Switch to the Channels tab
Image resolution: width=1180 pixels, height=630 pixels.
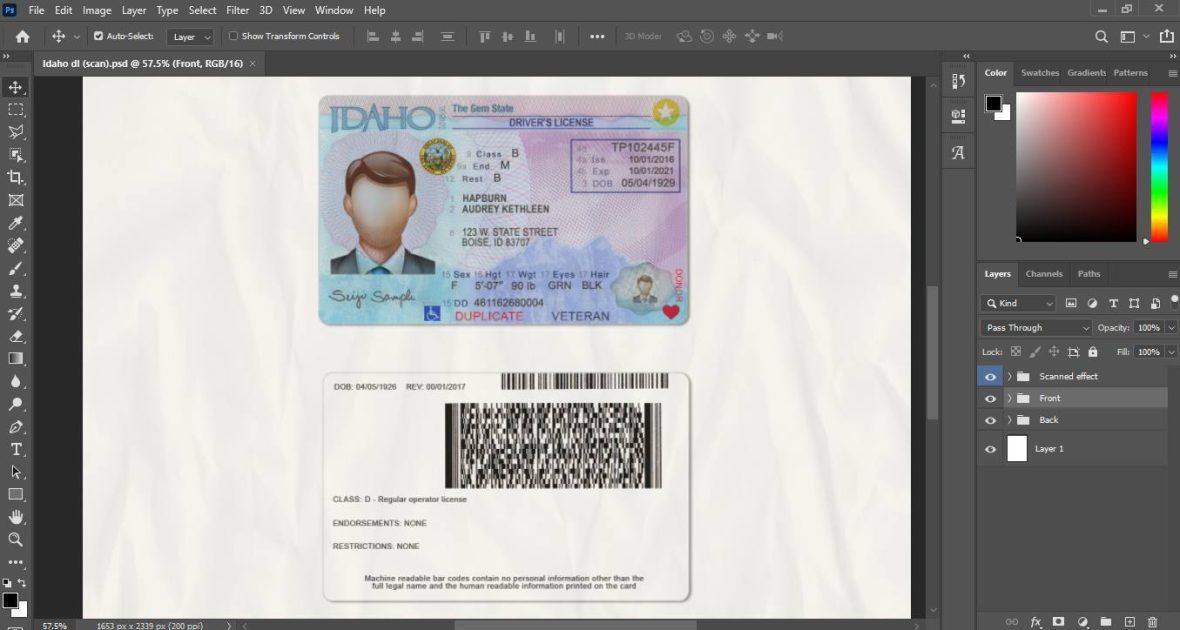click(x=1044, y=273)
